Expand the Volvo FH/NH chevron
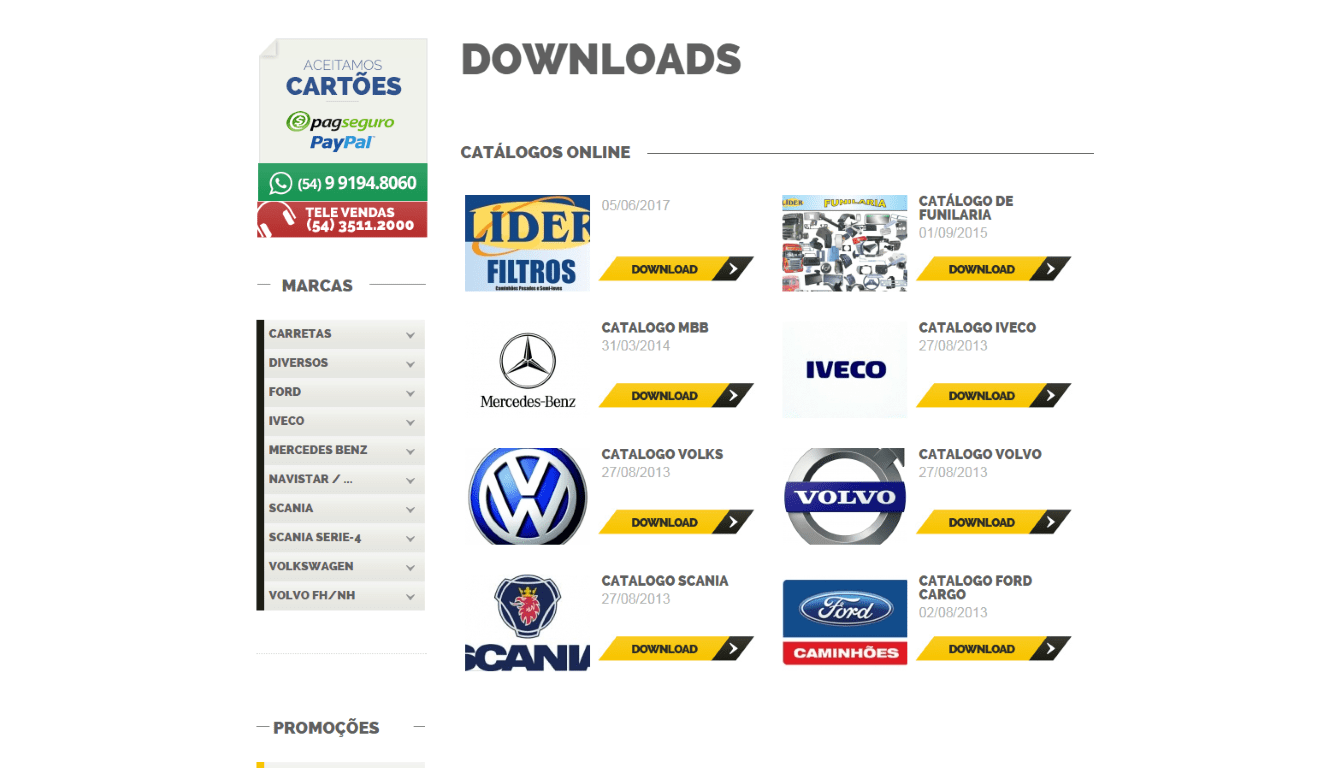The width and height of the screenshot is (1342, 768). [410, 597]
